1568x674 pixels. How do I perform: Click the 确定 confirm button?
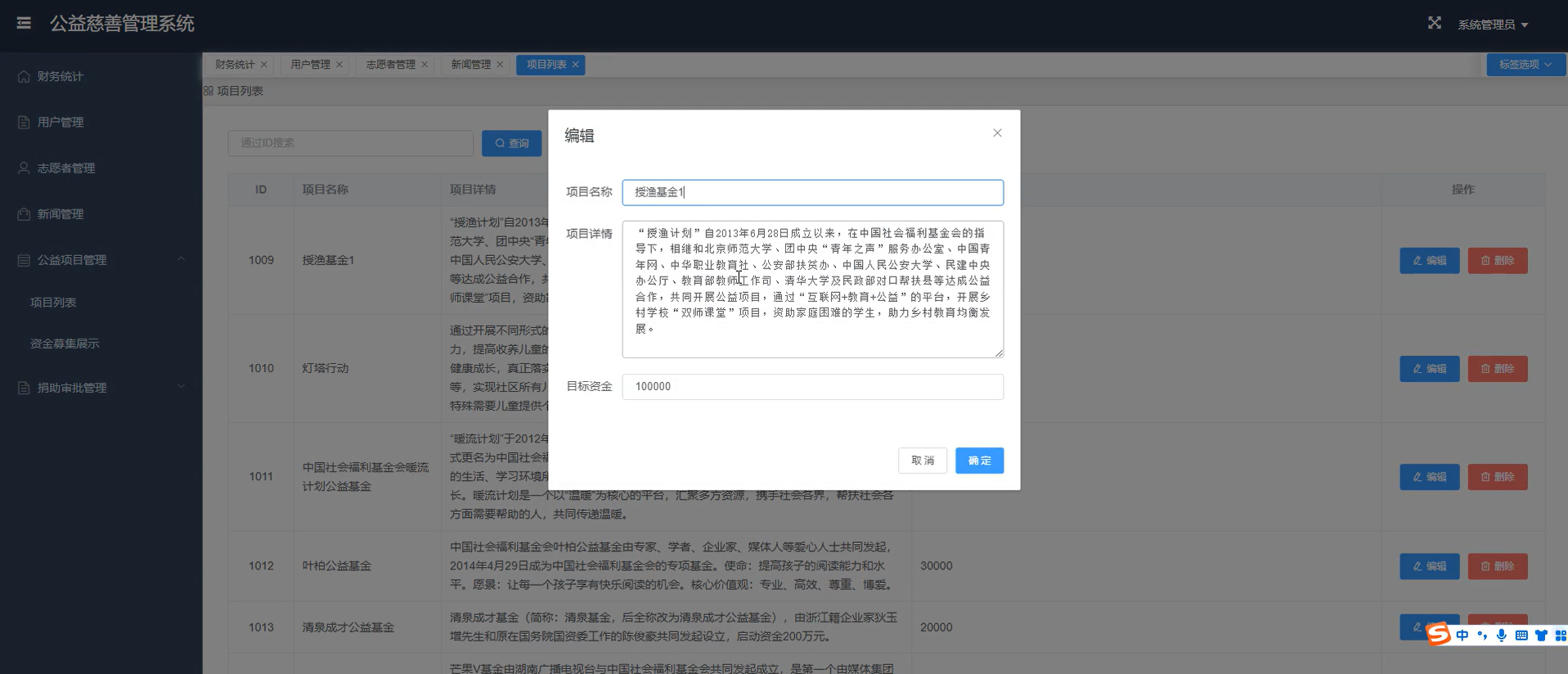tap(979, 461)
